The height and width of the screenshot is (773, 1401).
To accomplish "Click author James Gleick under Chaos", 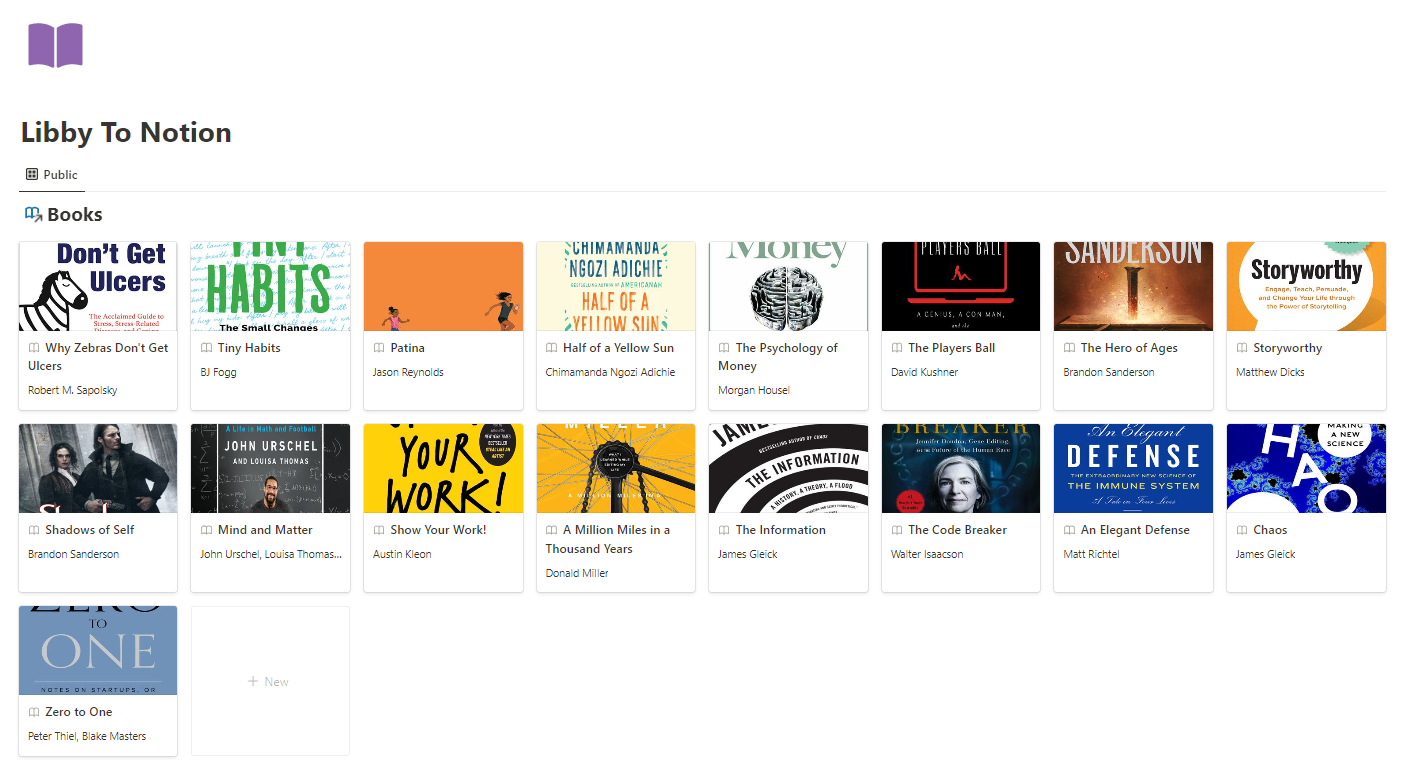I will coord(1265,554).
